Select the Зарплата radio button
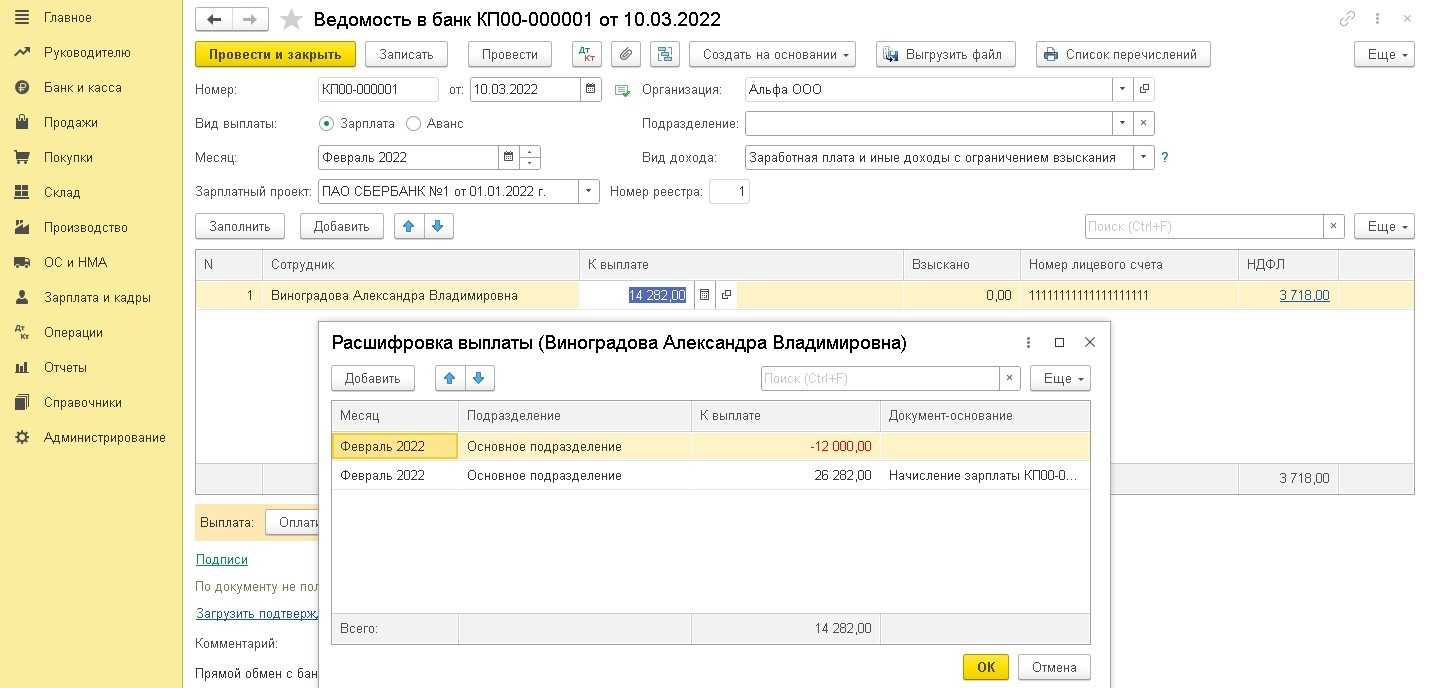Screen dimensions: 1430x688 click(326, 123)
